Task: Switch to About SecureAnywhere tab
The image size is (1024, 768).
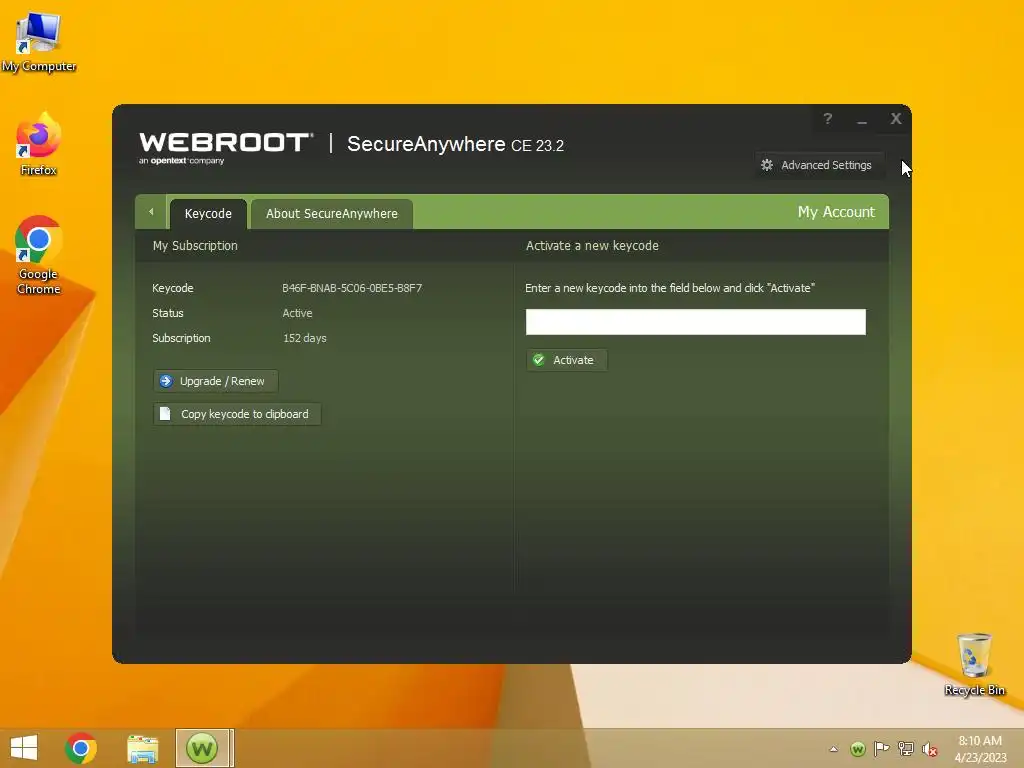Action: coord(332,214)
